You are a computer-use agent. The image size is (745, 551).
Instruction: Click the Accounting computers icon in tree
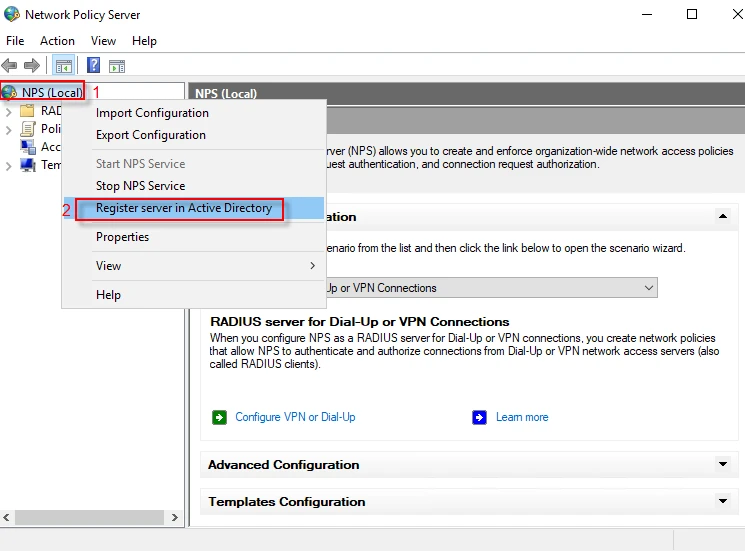point(28,147)
